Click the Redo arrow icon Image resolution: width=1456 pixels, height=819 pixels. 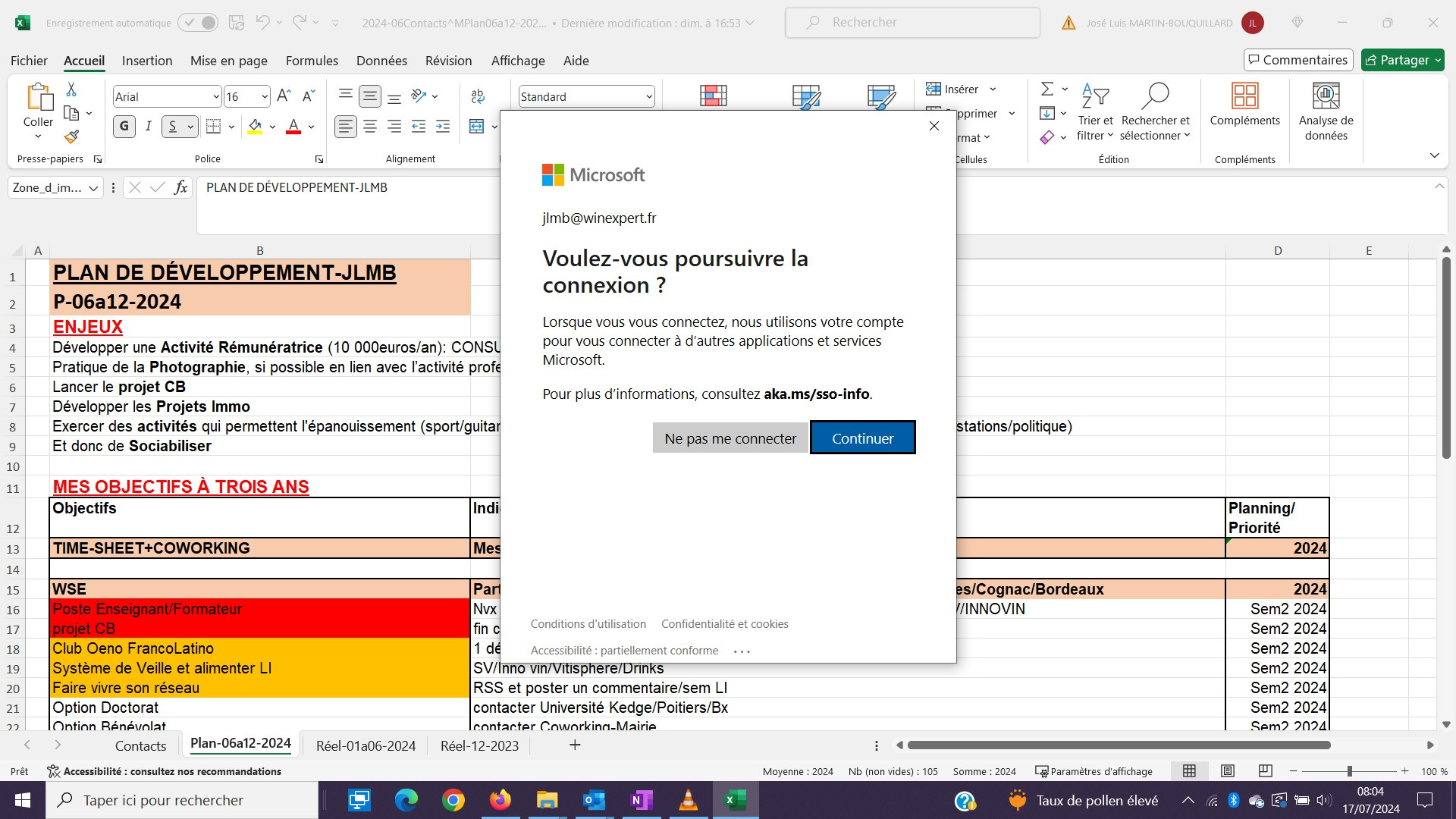point(300,23)
